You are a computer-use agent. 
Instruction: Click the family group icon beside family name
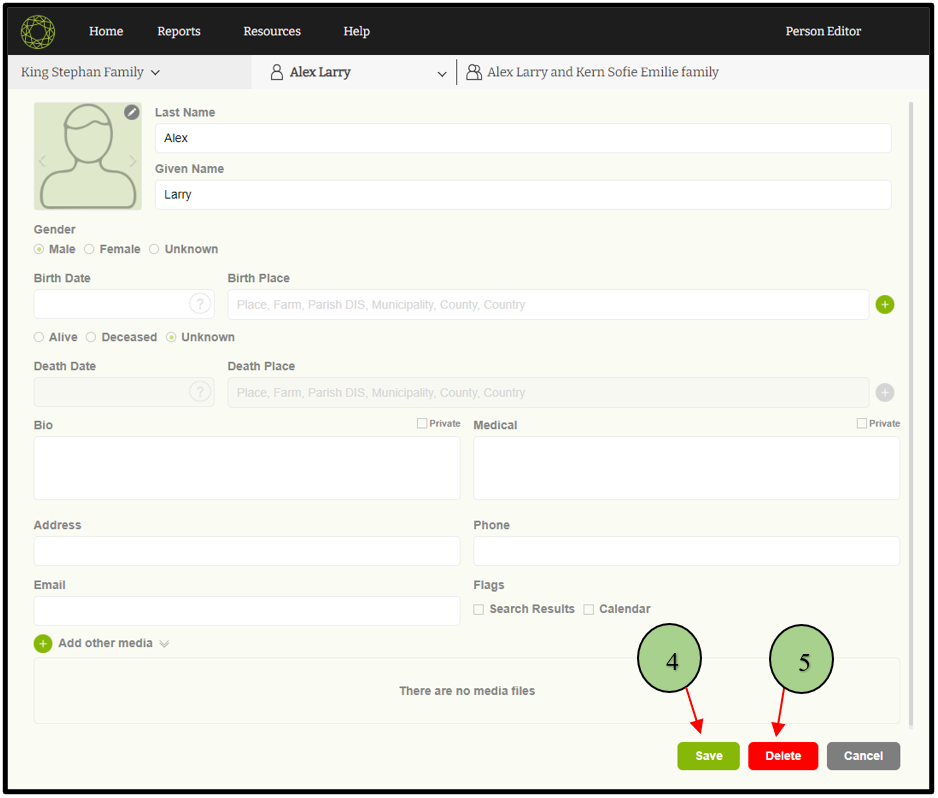(x=474, y=72)
